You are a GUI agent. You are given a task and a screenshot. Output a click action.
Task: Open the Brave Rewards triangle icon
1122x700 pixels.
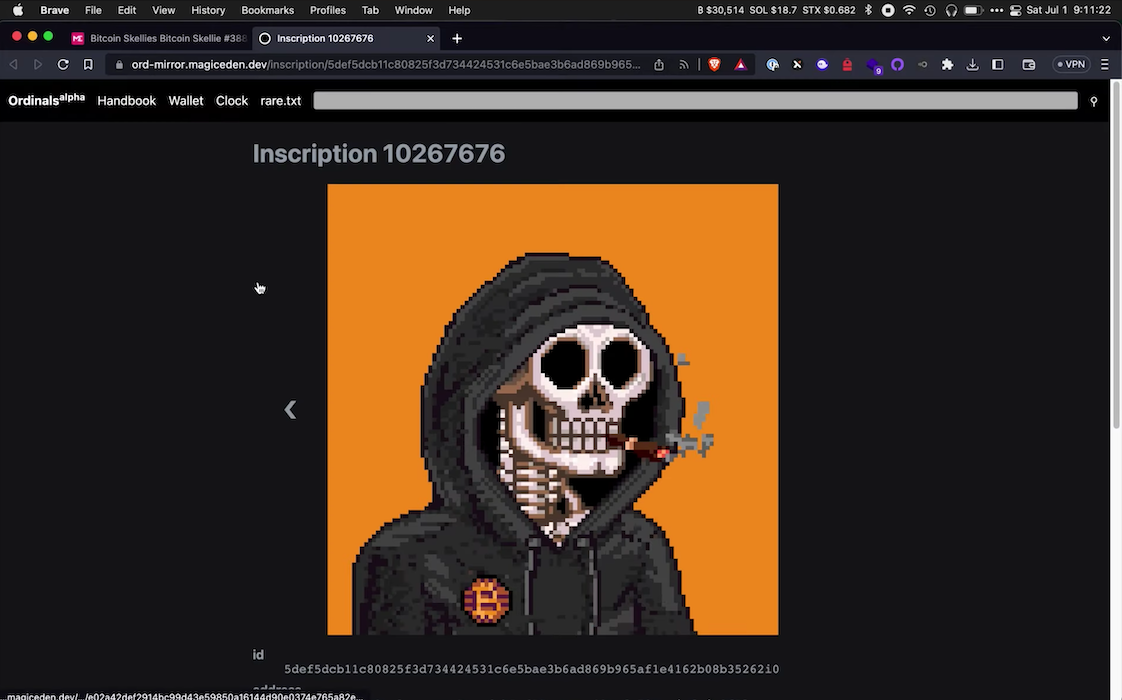[740, 64]
